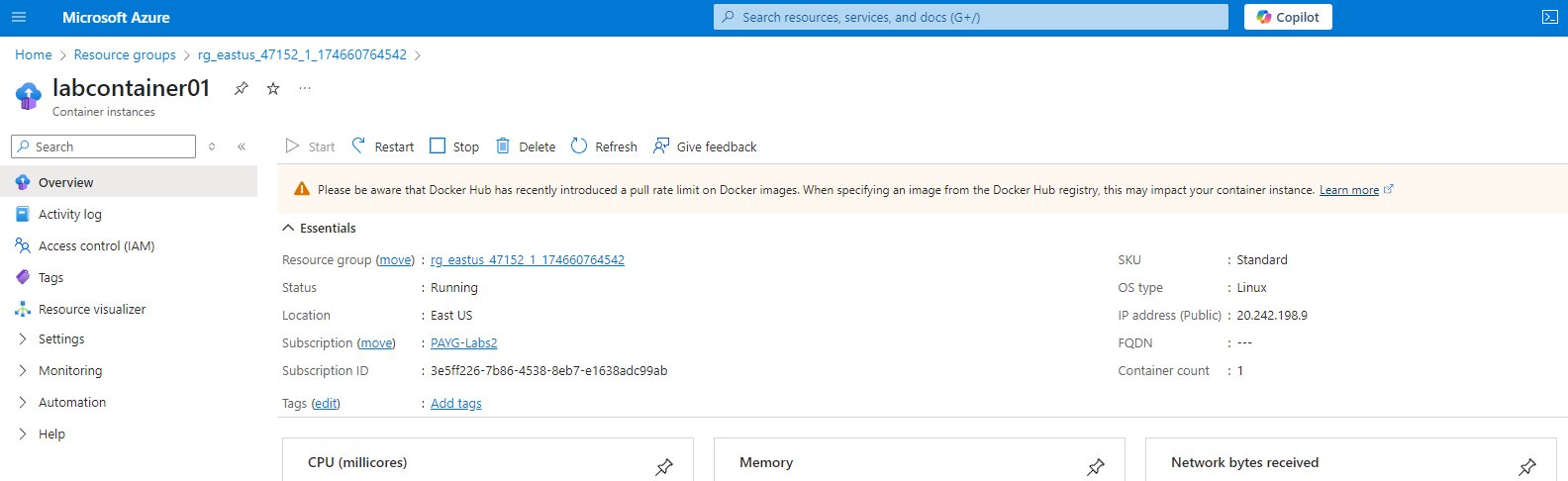The height and width of the screenshot is (481, 1568).
Task: Click the Microsoft Azure title
Action: coord(116,17)
